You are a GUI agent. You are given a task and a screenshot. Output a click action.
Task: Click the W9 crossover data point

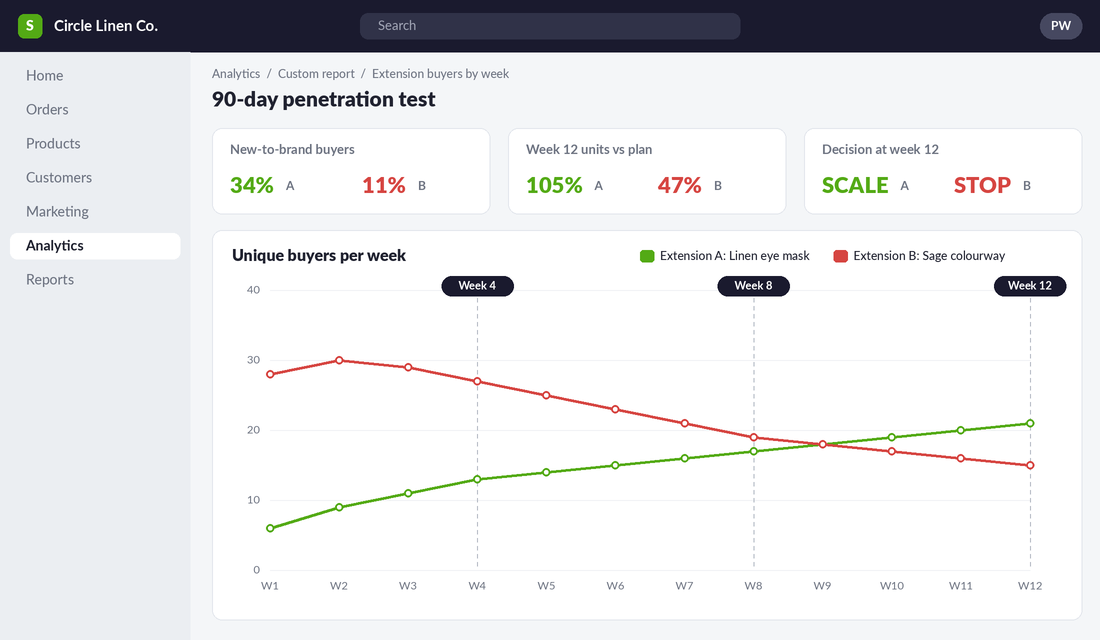pyautogui.click(x=823, y=444)
